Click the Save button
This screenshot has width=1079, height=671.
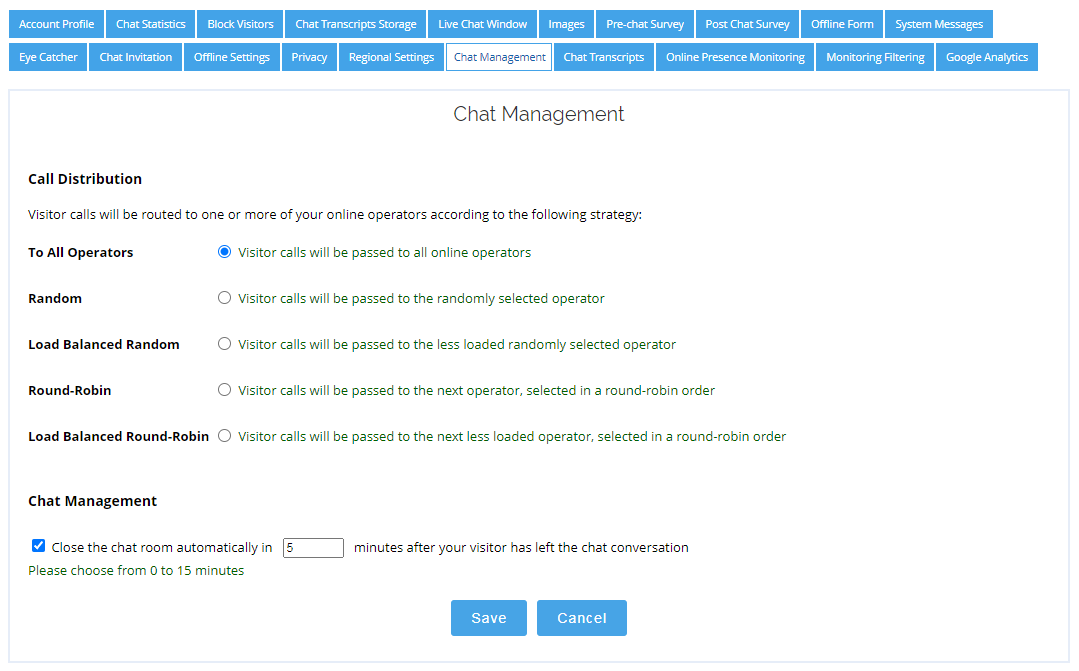pyautogui.click(x=489, y=617)
